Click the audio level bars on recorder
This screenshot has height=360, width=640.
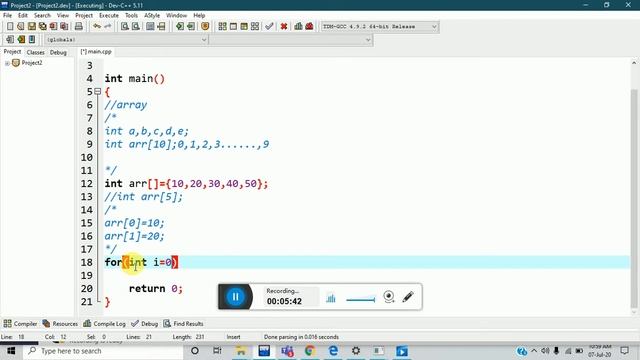point(331,298)
